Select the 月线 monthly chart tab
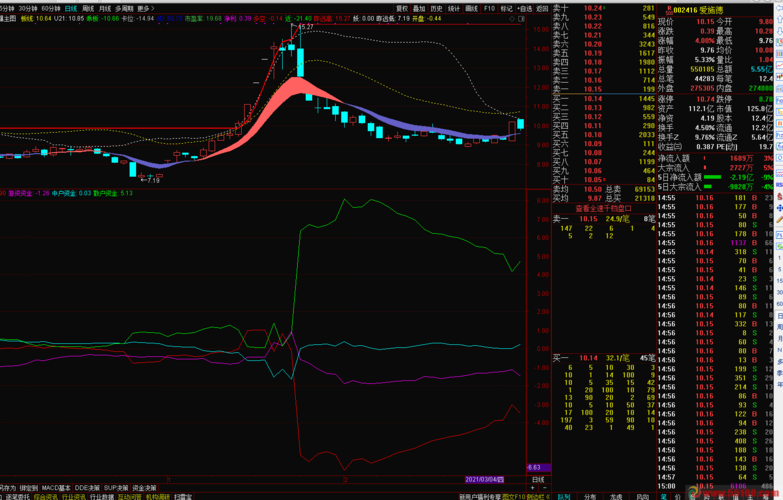Viewport: 783px width, 500px height. pyautogui.click(x=105, y=8)
